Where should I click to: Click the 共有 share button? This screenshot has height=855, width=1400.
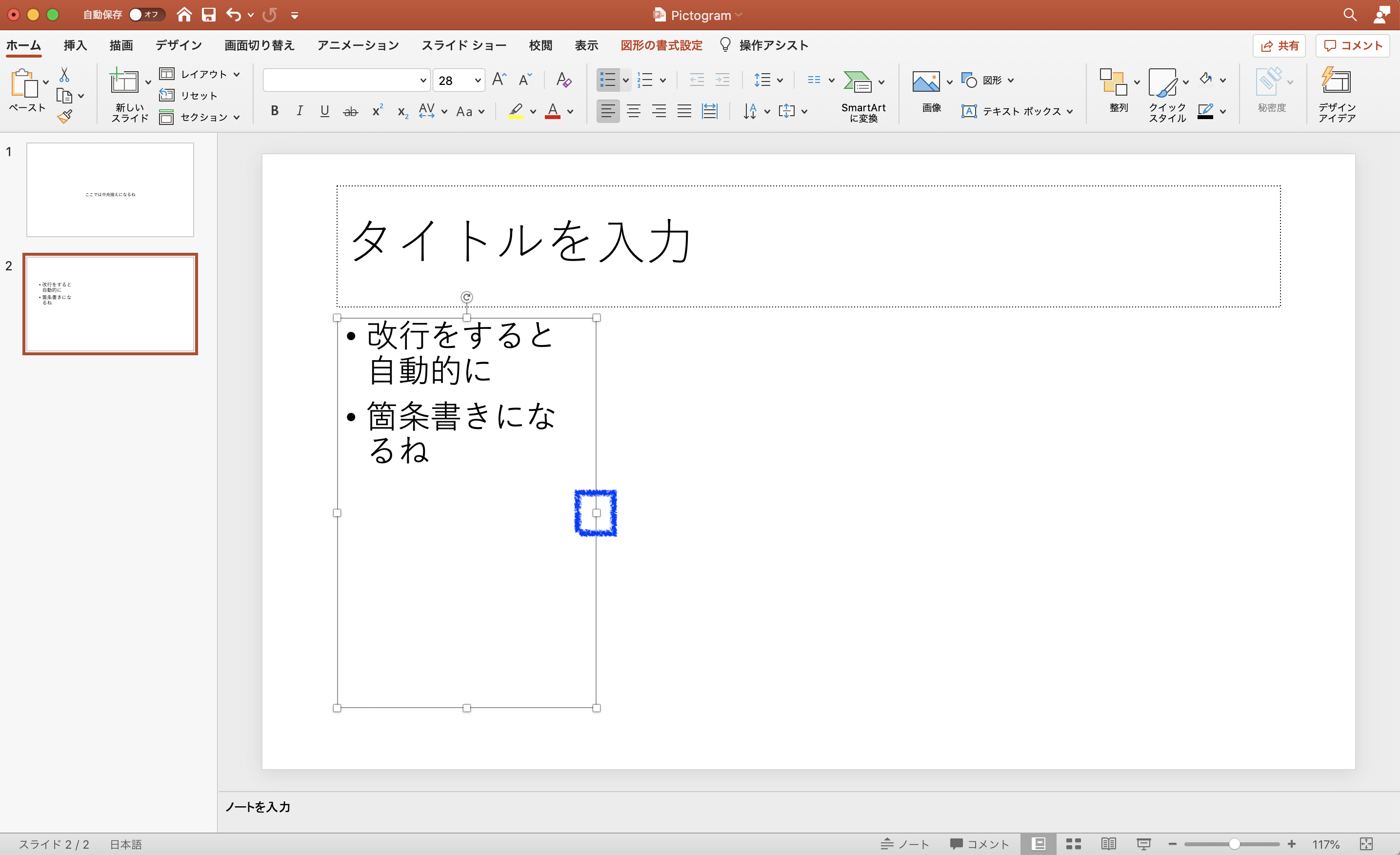point(1279,46)
